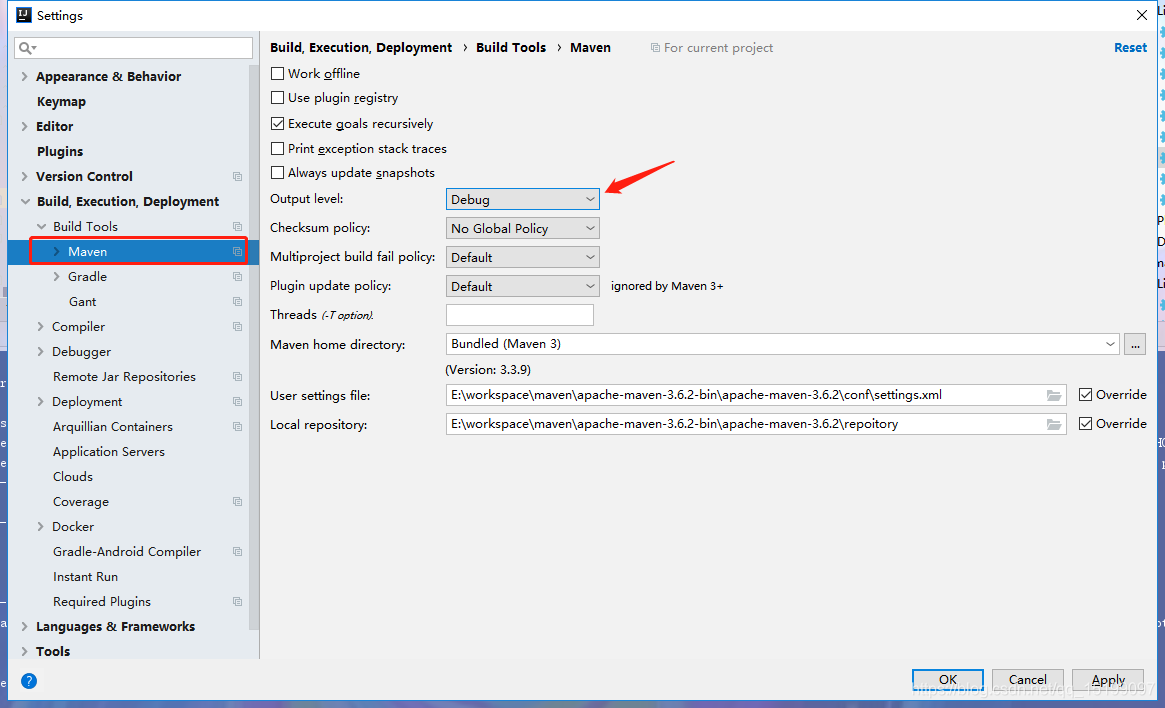Select Clouds in settings tree
Viewport: 1165px width, 708px height.
73,477
